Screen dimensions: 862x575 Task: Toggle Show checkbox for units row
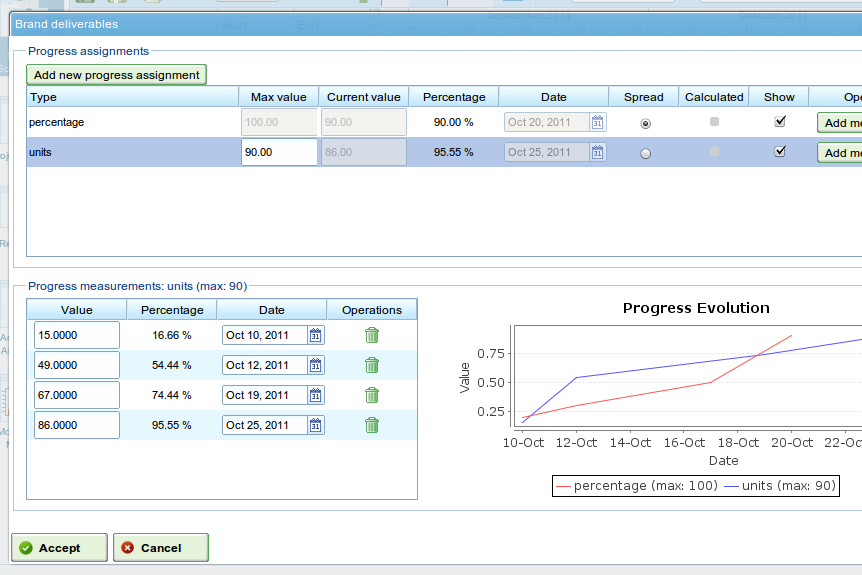click(x=780, y=151)
